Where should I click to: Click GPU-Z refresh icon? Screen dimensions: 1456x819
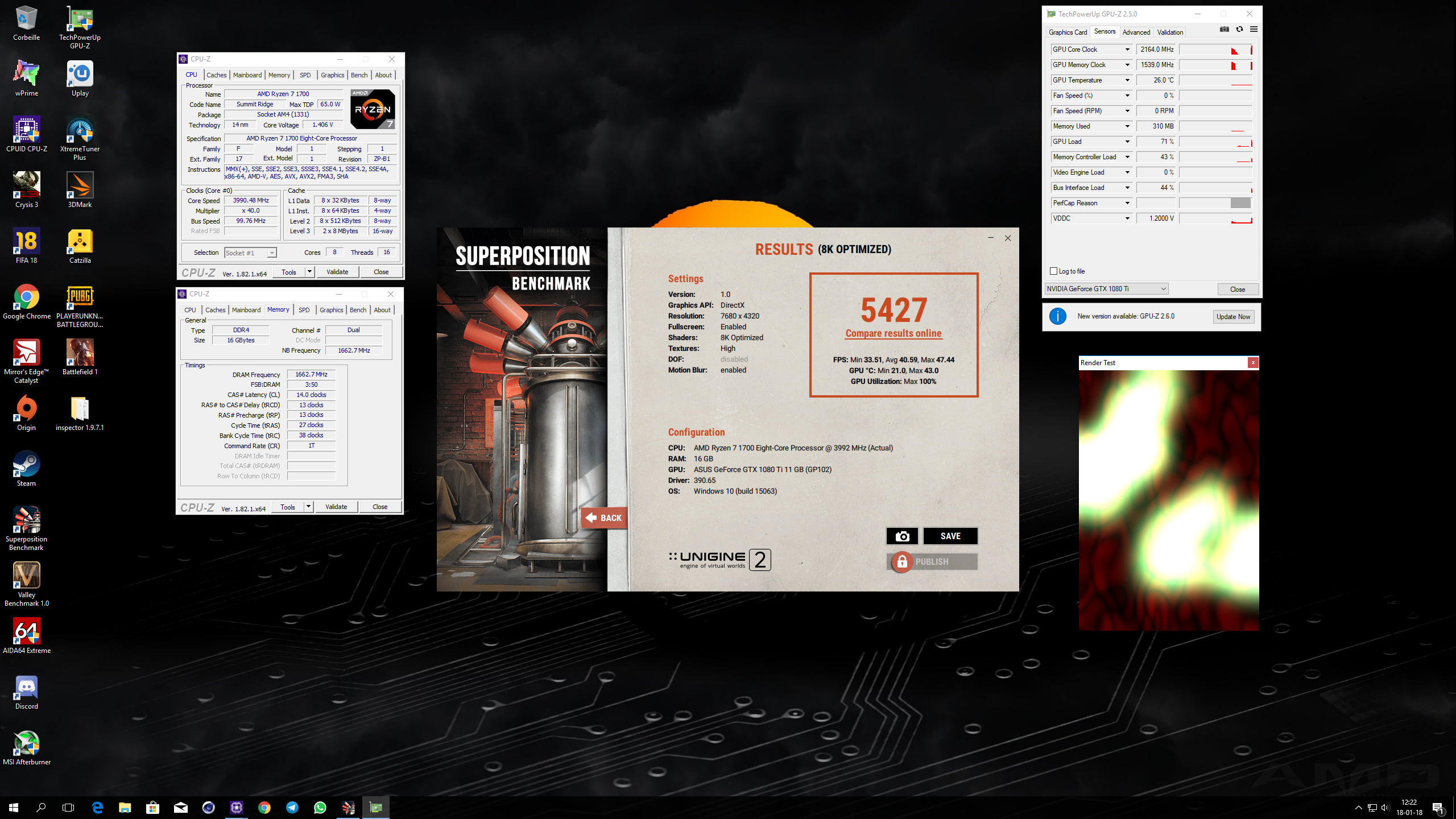click(1239, 30)
